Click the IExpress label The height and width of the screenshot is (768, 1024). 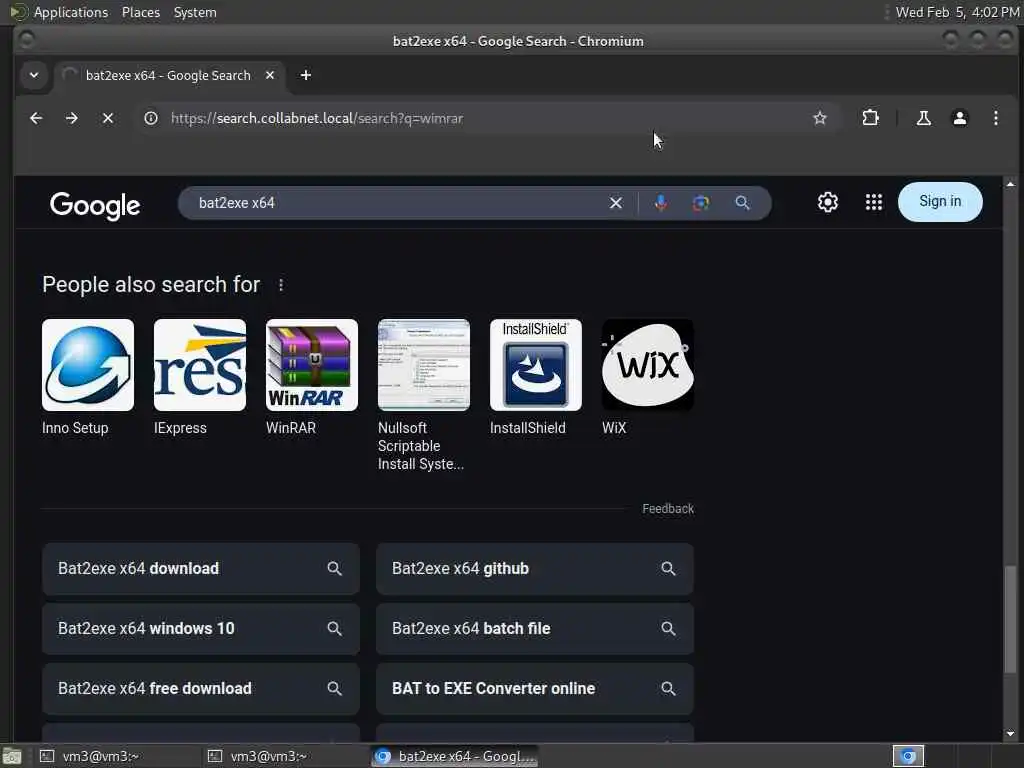[x=180, y=428]
